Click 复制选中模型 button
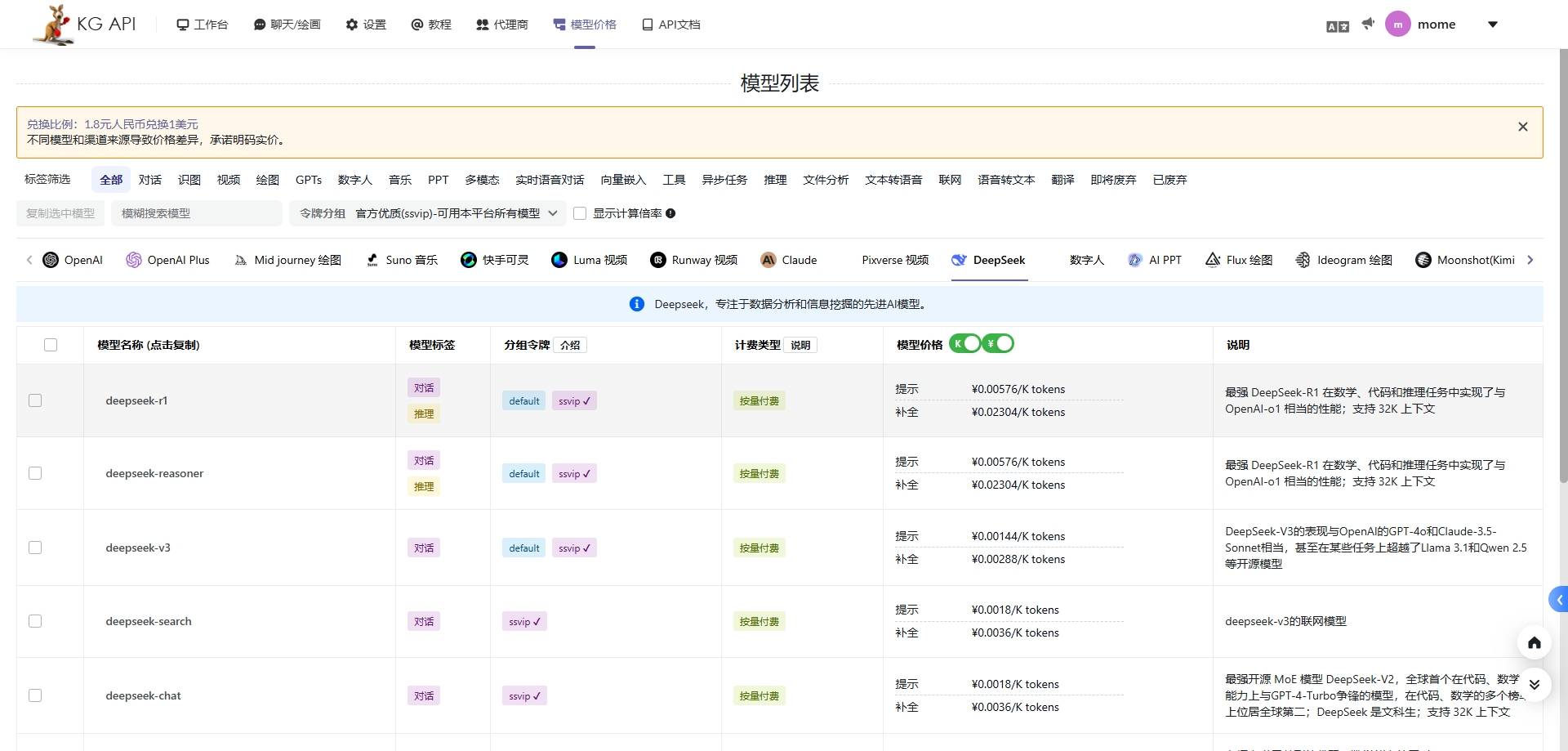 pyautogui.click(x=60, y=213)
